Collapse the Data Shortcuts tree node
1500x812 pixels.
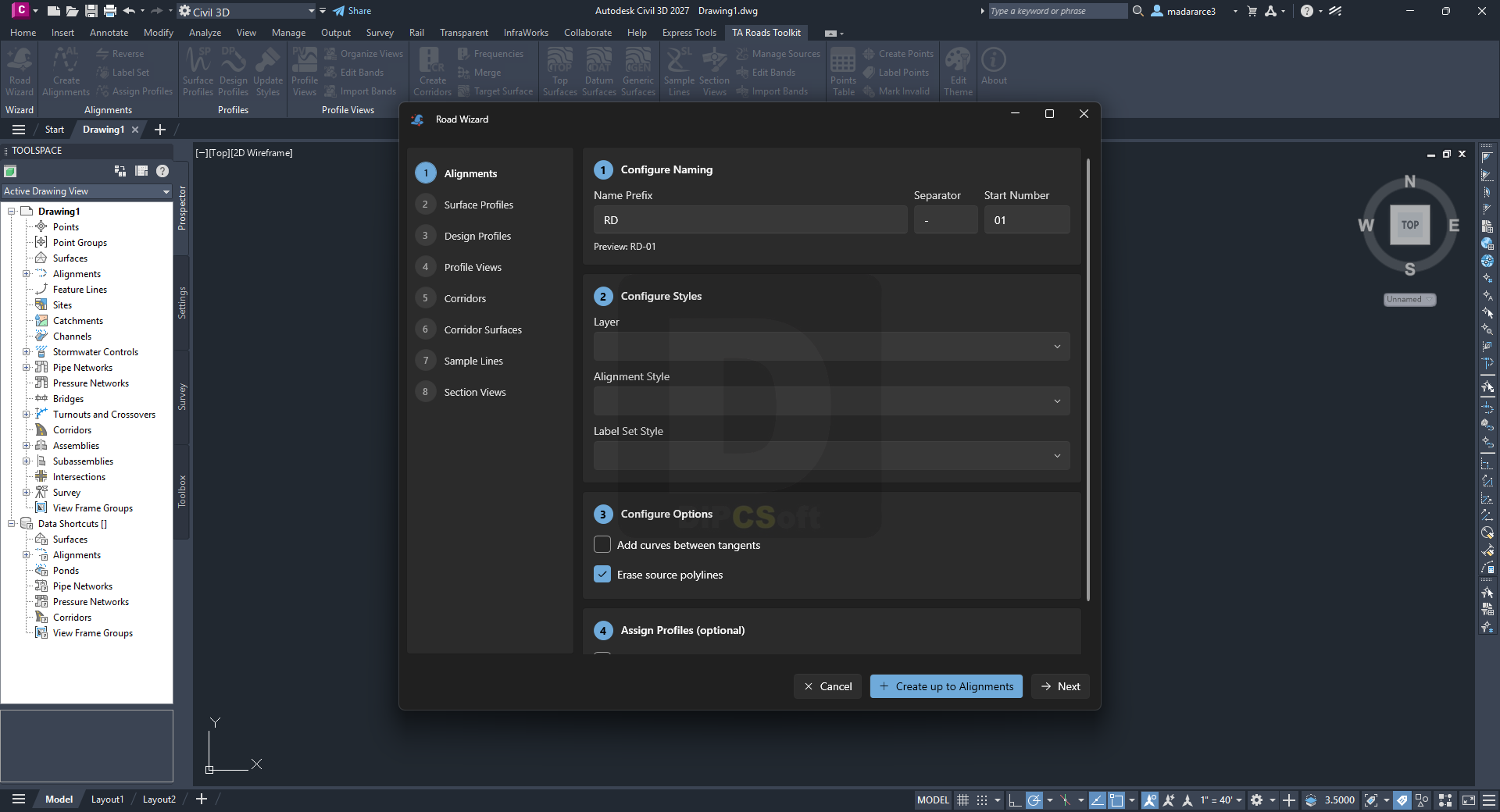point(12,524)
